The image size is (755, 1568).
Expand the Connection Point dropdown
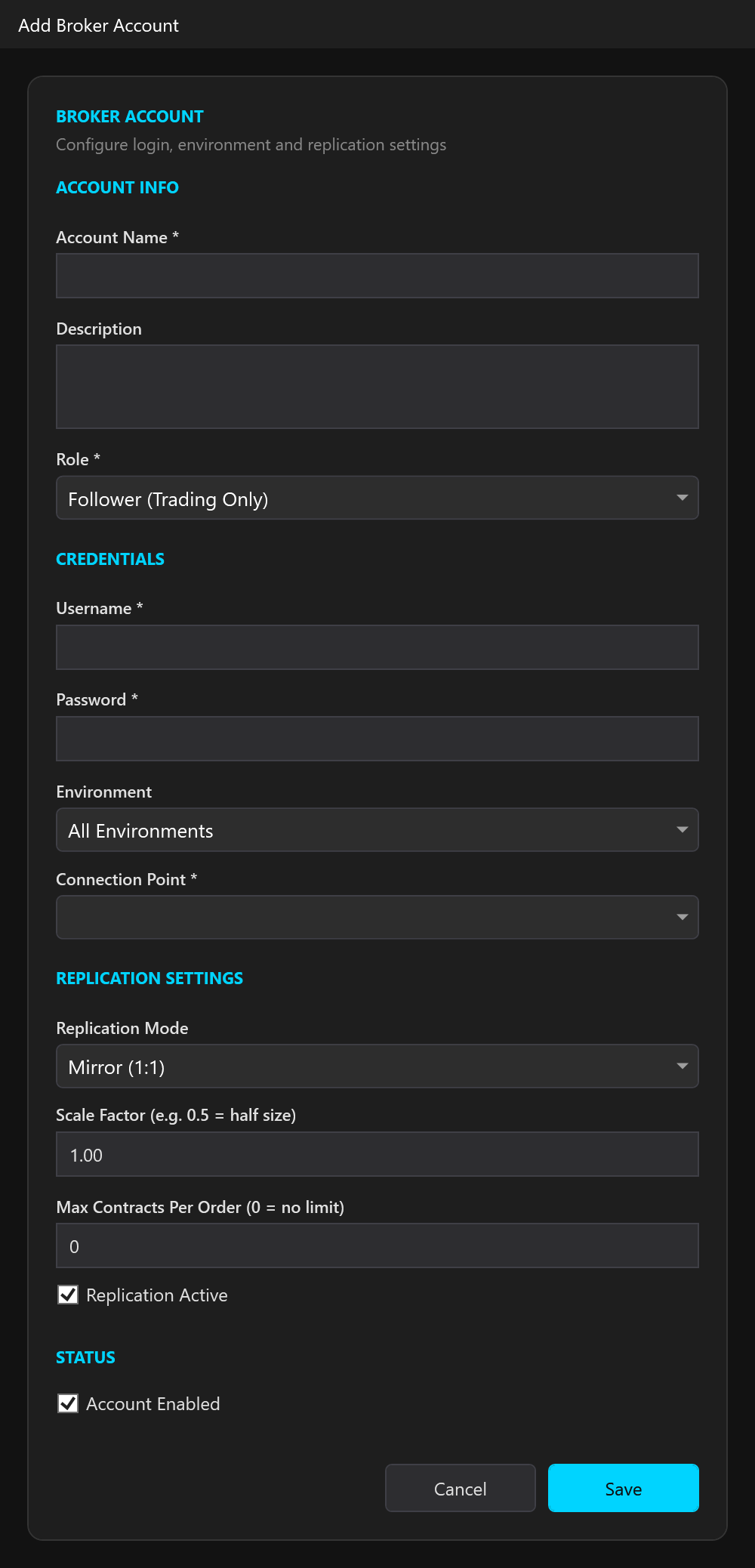point(377,918)
